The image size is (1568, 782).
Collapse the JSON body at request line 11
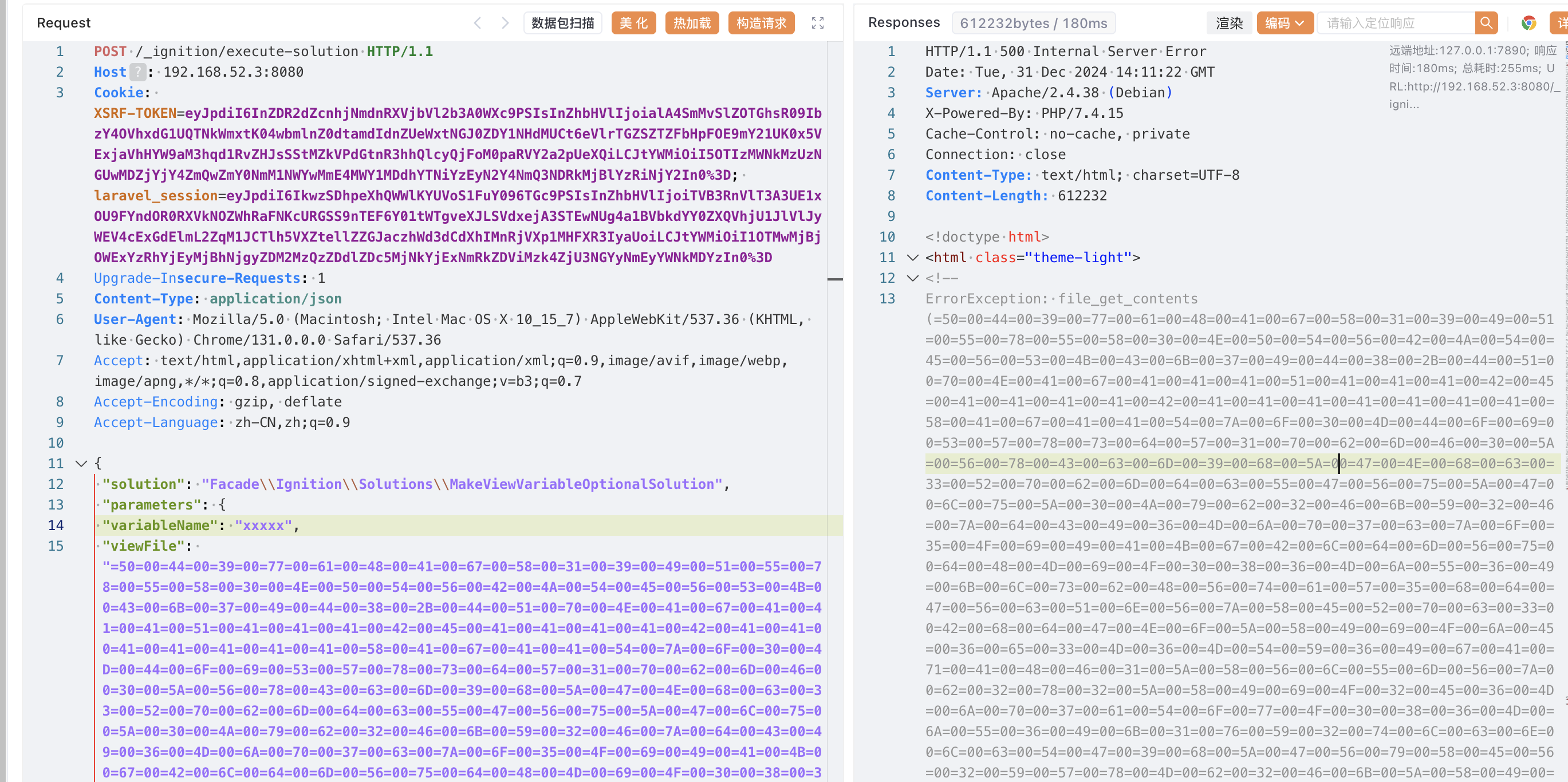pyautogui.click(x=81, y=463)
